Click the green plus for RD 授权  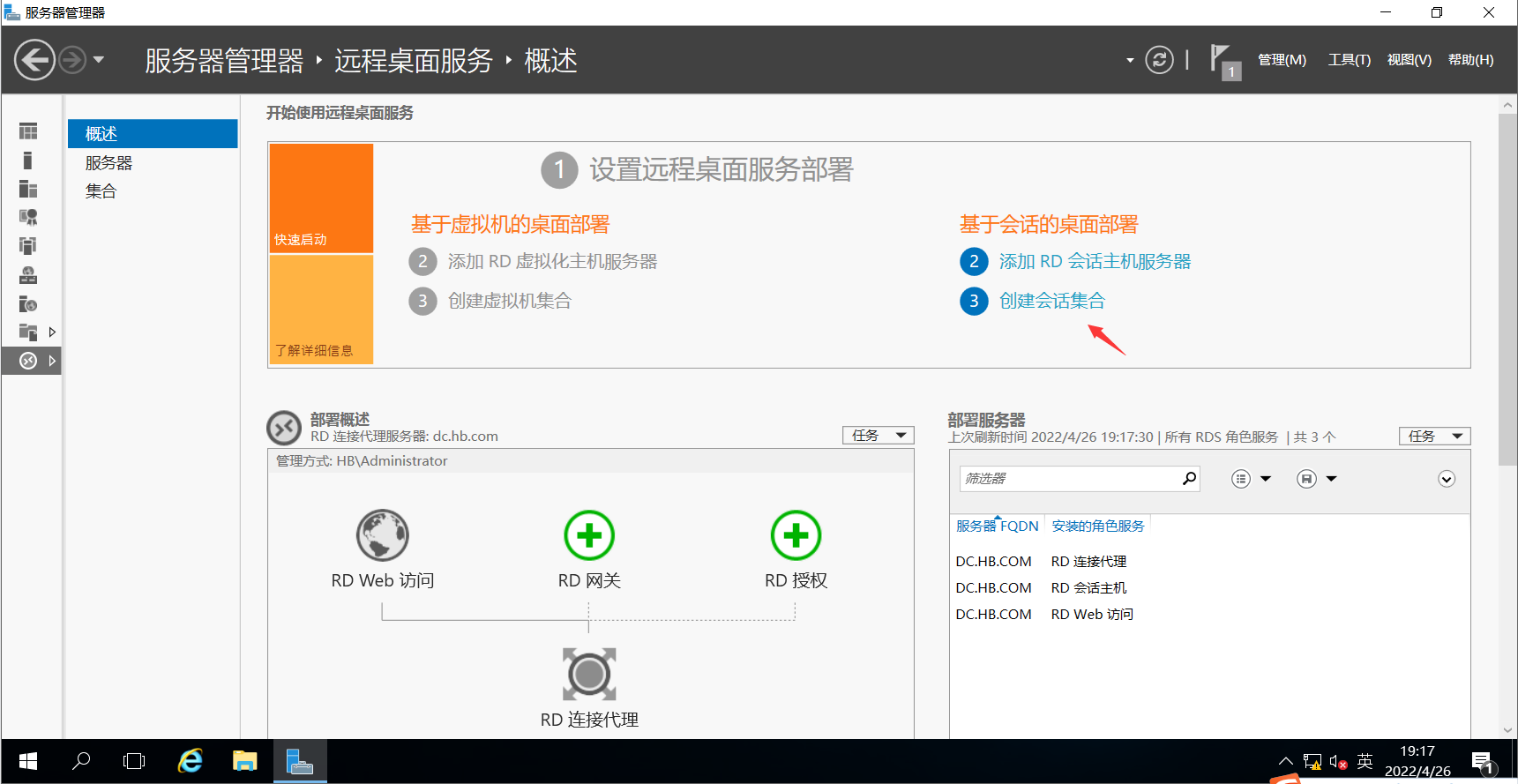[x=796, y=535]
